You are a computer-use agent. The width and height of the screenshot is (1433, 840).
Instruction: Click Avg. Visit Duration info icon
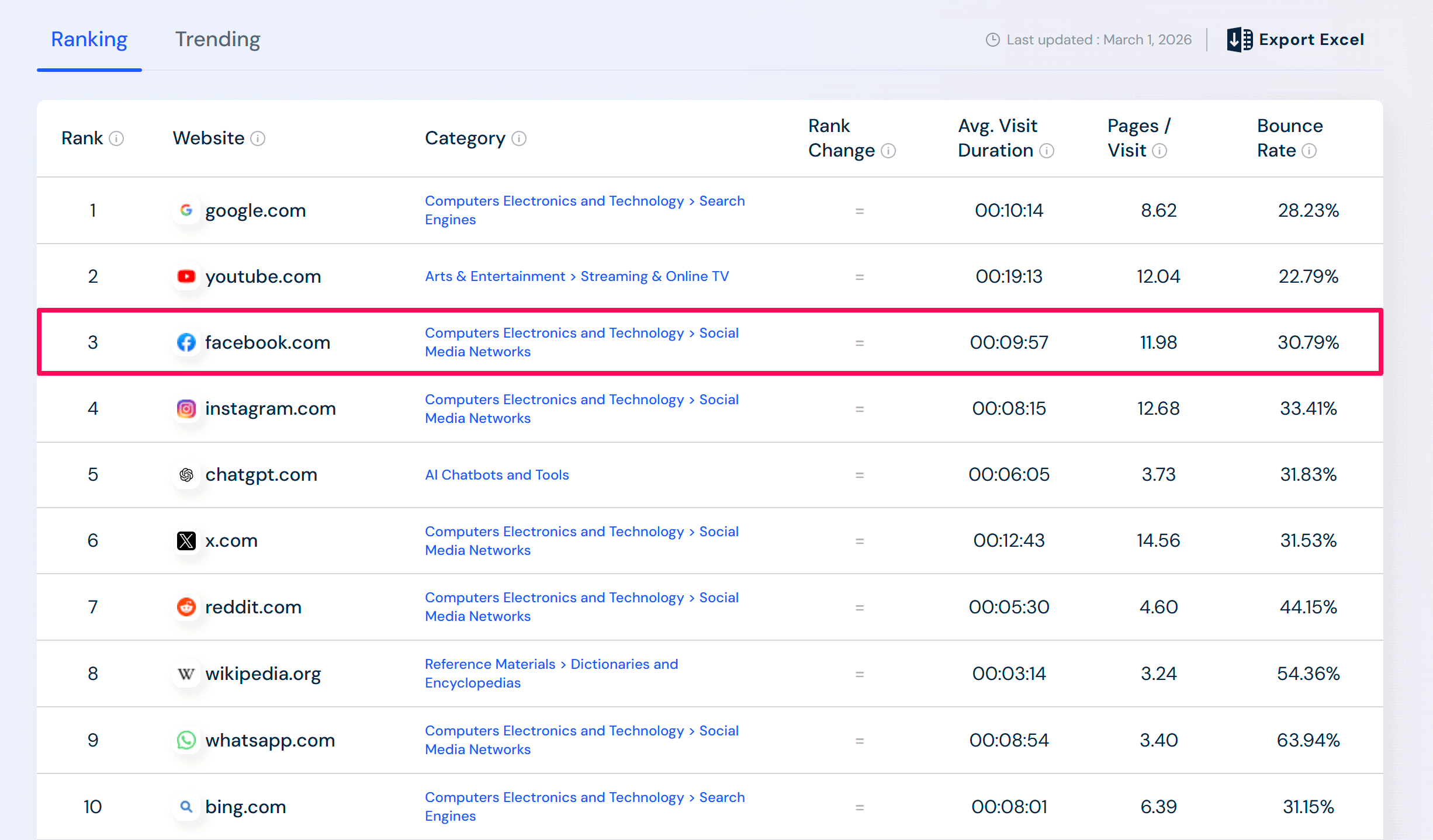tap(1047, 151)
